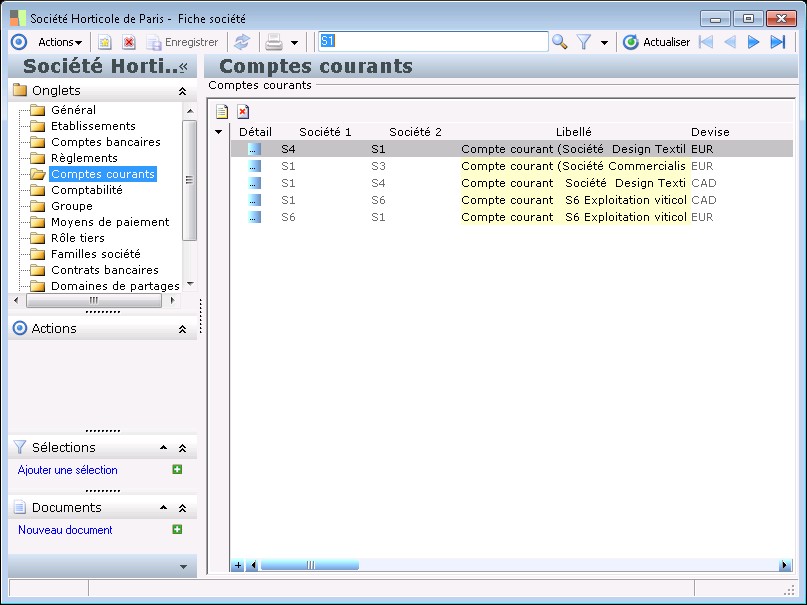Collapse the Sélections panel double chevron
The width and height of the screenshot is (807, 605).
182,448
